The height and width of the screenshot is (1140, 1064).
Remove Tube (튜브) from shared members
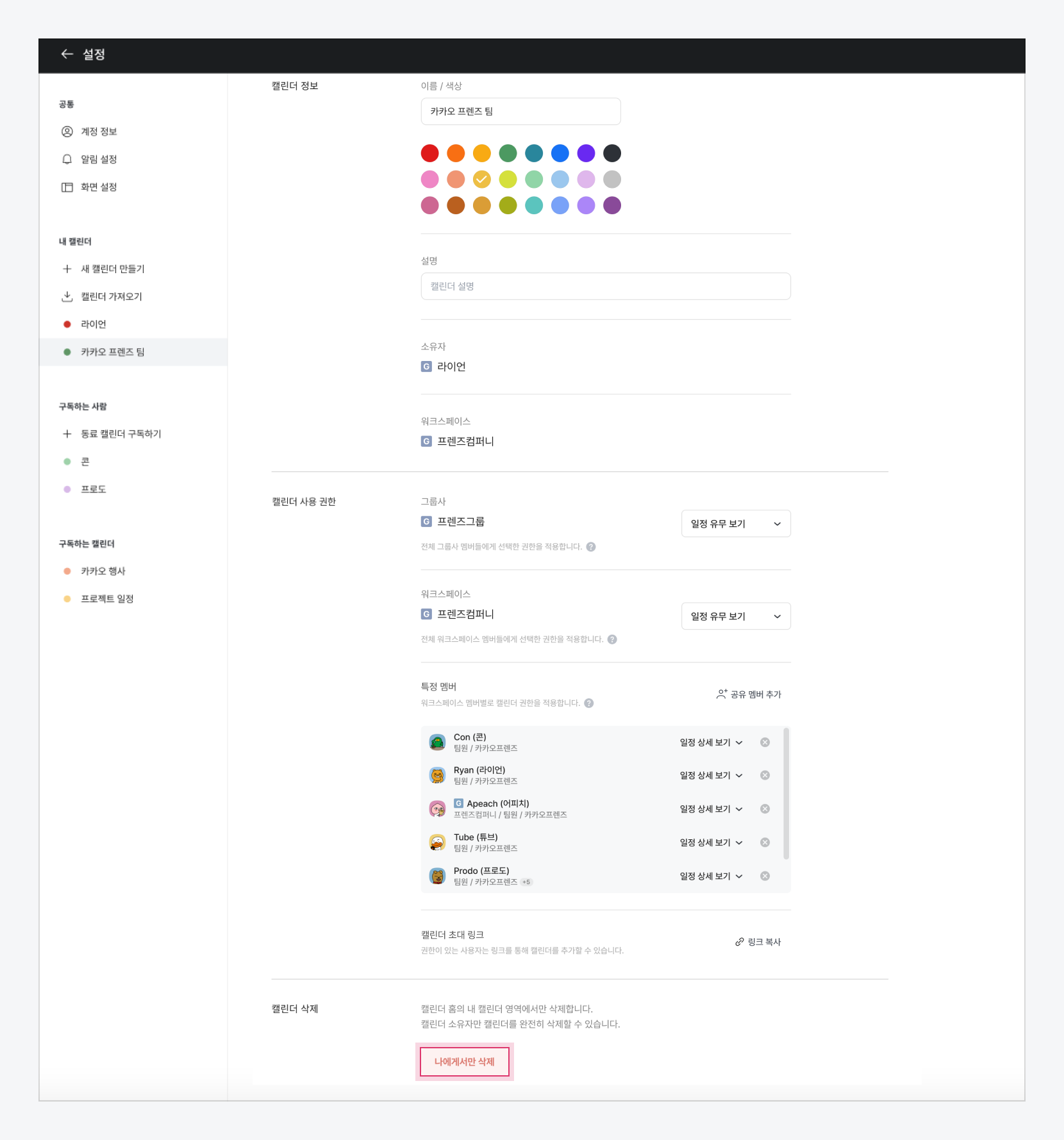point(765,842)
